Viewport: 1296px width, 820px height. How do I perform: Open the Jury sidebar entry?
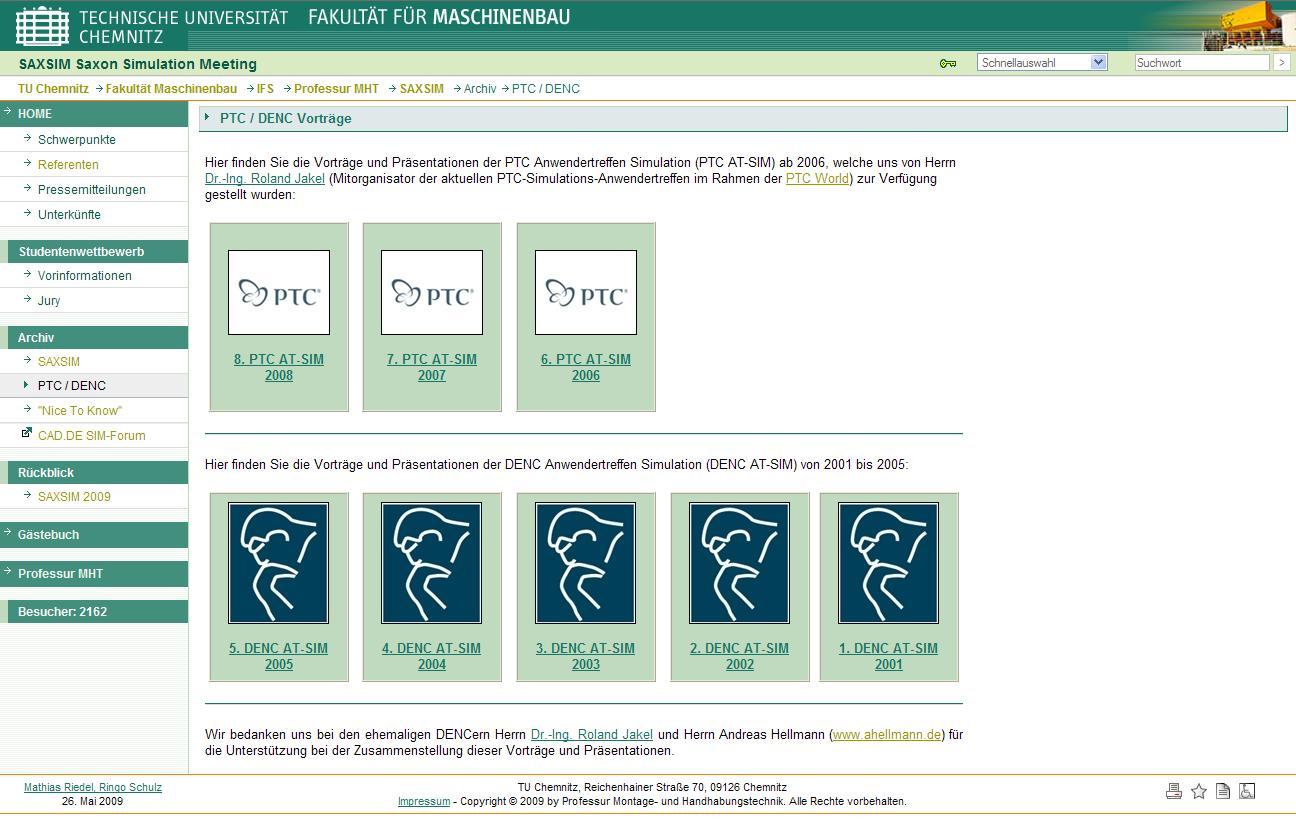point(49,301)
